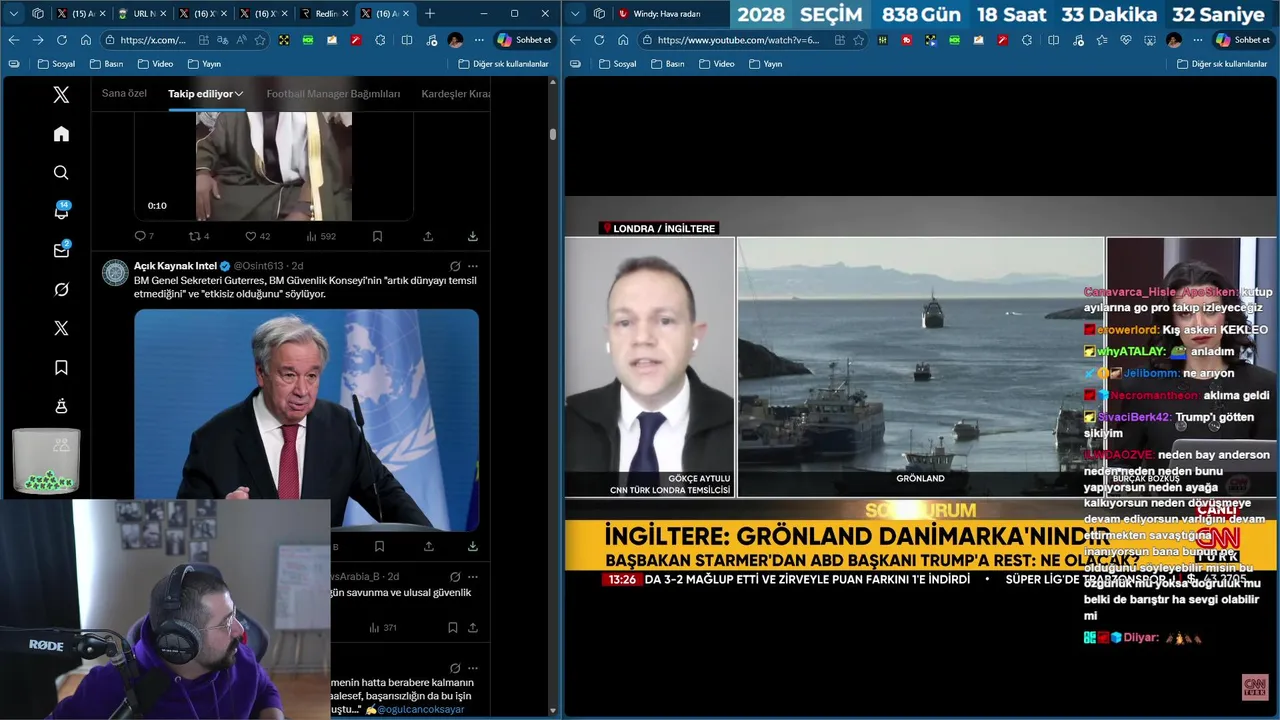
Task: Open workspaces icon in X browser window
Action: pyautogui.click(x=38, y=13)
